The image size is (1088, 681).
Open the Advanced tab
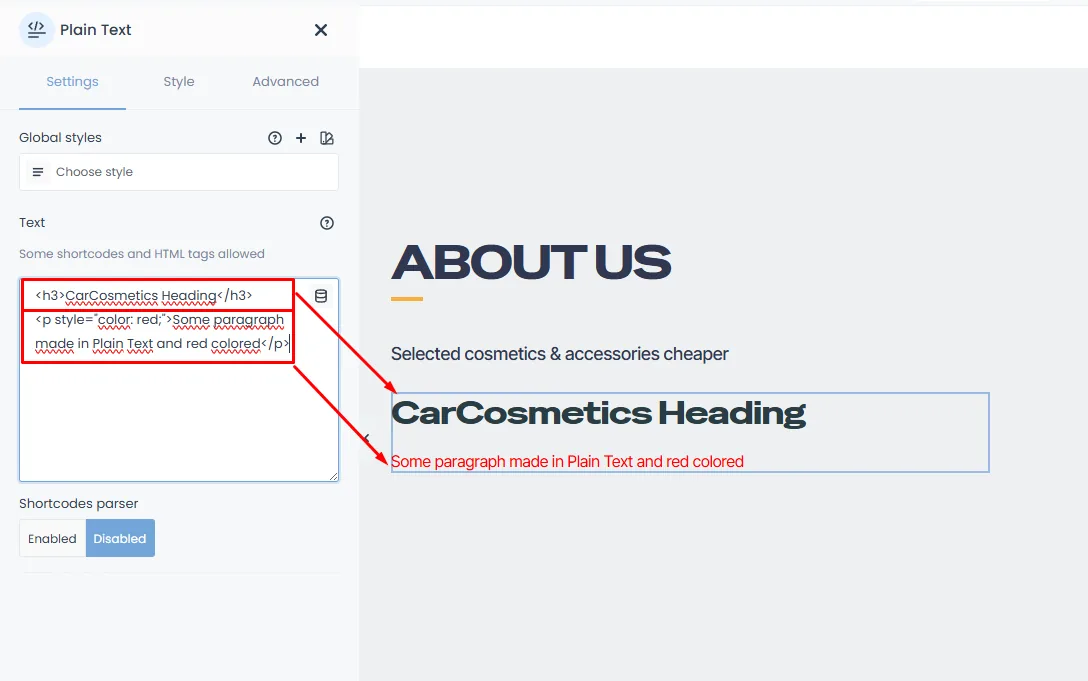[x=285, y=81]
